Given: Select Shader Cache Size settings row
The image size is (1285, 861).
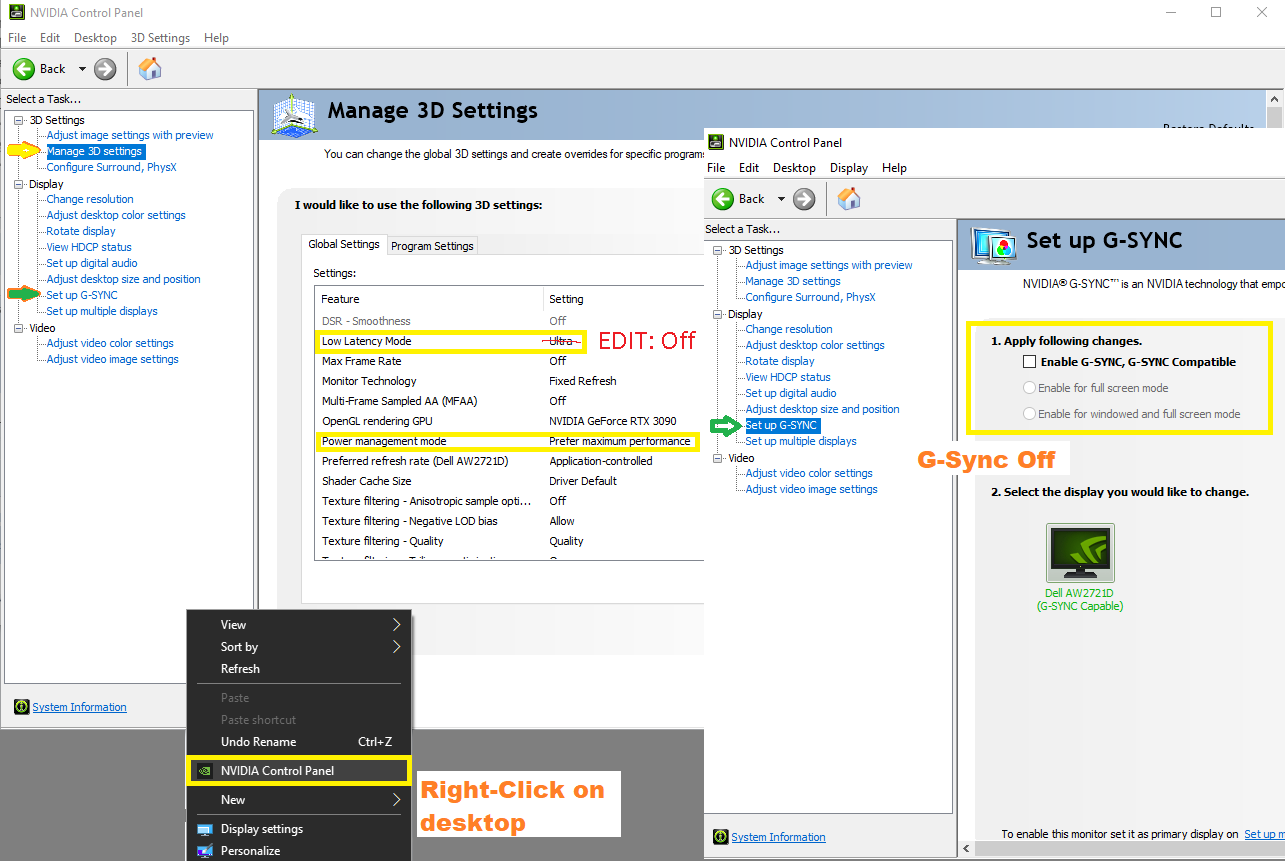Looking at the screenshot, I should coord(508,481).
